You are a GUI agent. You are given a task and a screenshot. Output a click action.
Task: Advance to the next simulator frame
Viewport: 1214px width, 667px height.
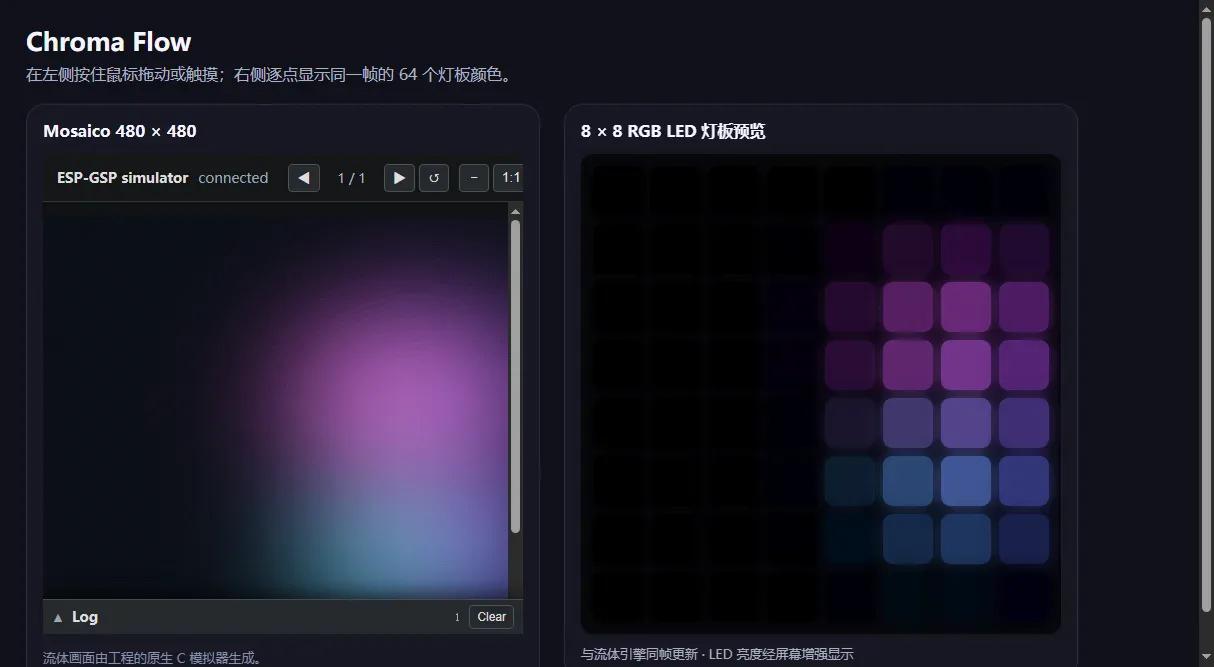(399, 178)
